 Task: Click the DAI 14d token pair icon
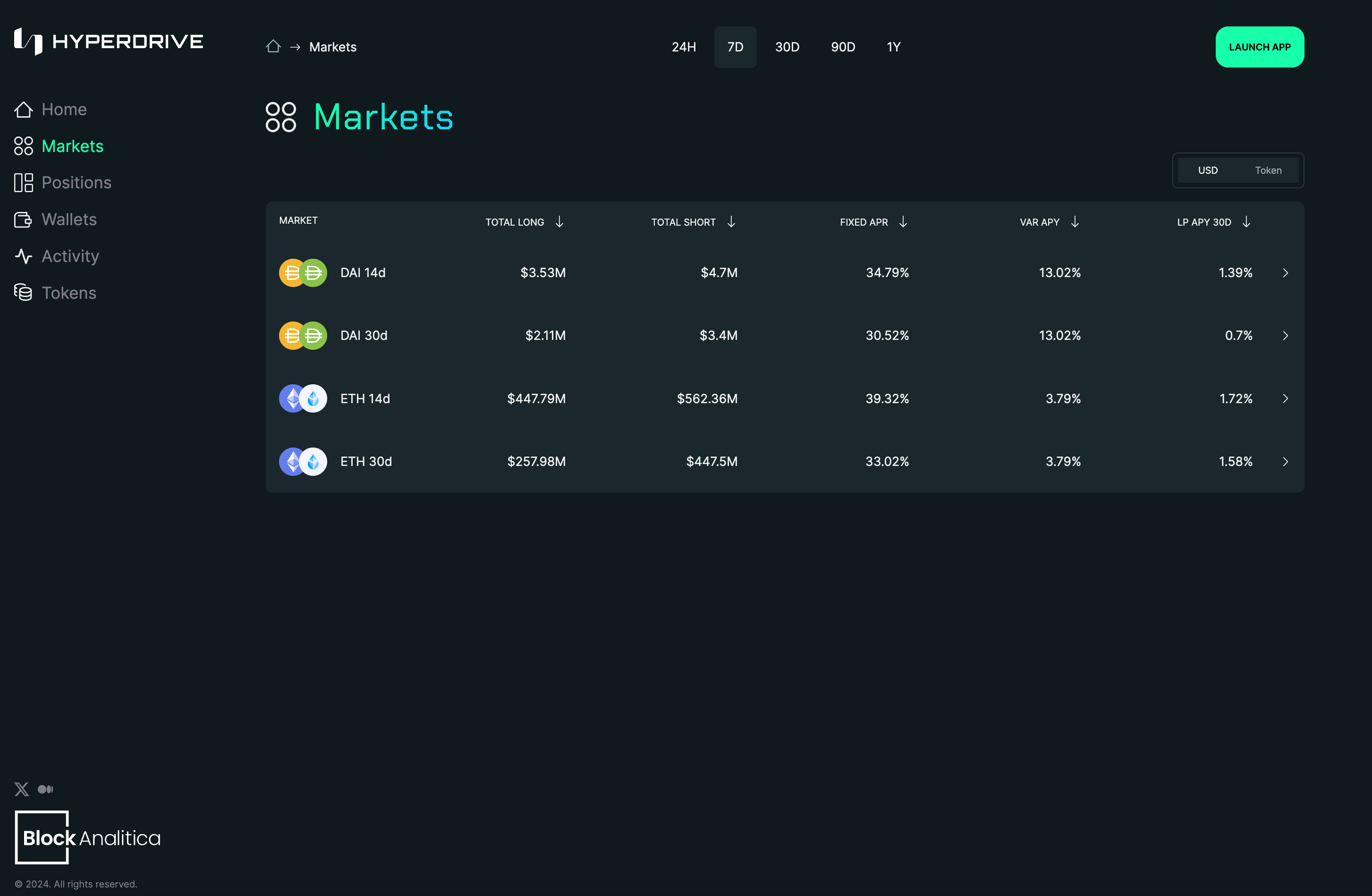(x=303, y=273)
